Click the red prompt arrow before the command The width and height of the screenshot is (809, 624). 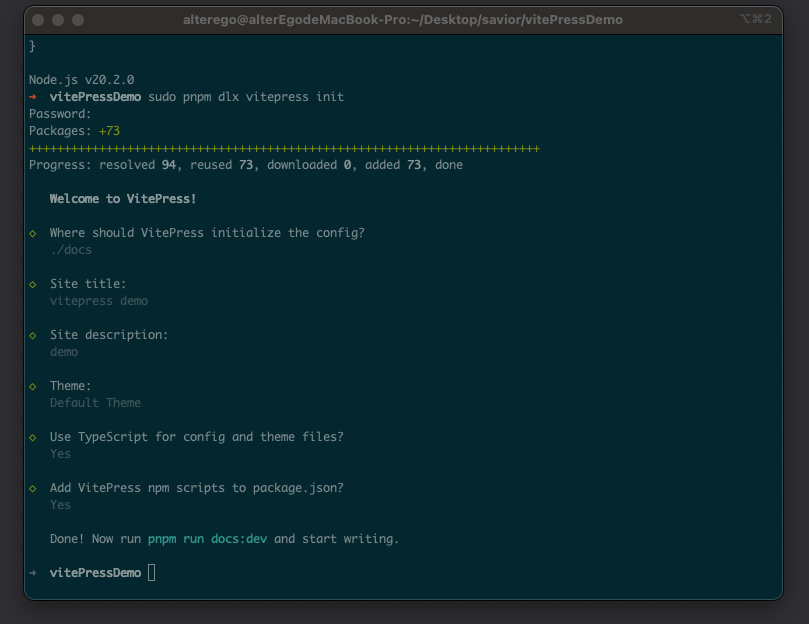pyautogui.click(x=33, y=97)
